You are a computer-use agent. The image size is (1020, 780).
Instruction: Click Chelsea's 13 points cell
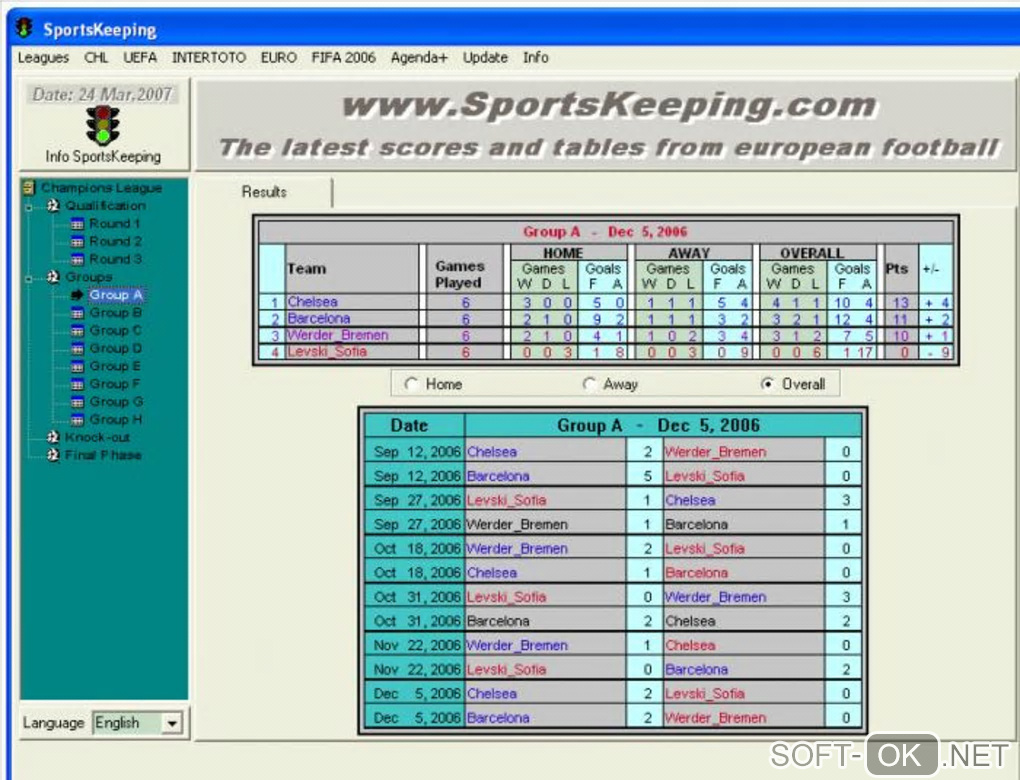tap(900, 303)
